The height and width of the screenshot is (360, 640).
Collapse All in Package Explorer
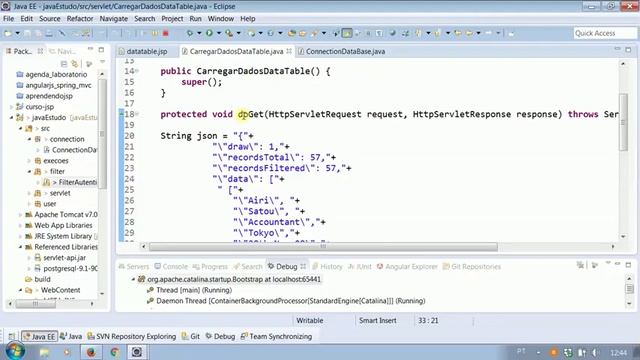pyautogui.click(x=64, y=64)
